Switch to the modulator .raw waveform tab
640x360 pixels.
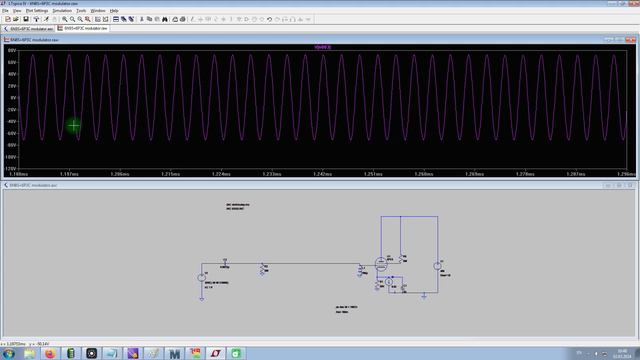pos(82,29)
